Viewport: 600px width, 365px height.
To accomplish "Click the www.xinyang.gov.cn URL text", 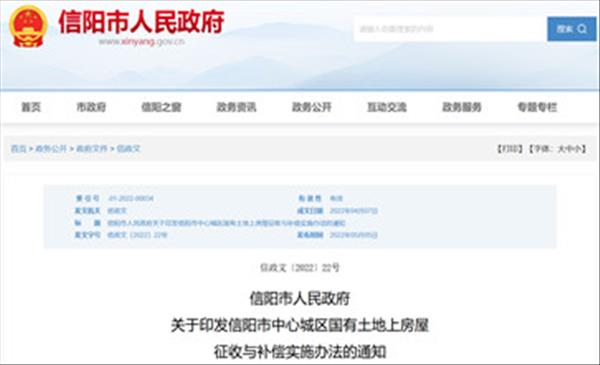I will pyautogui.click(x=141, y=42).
